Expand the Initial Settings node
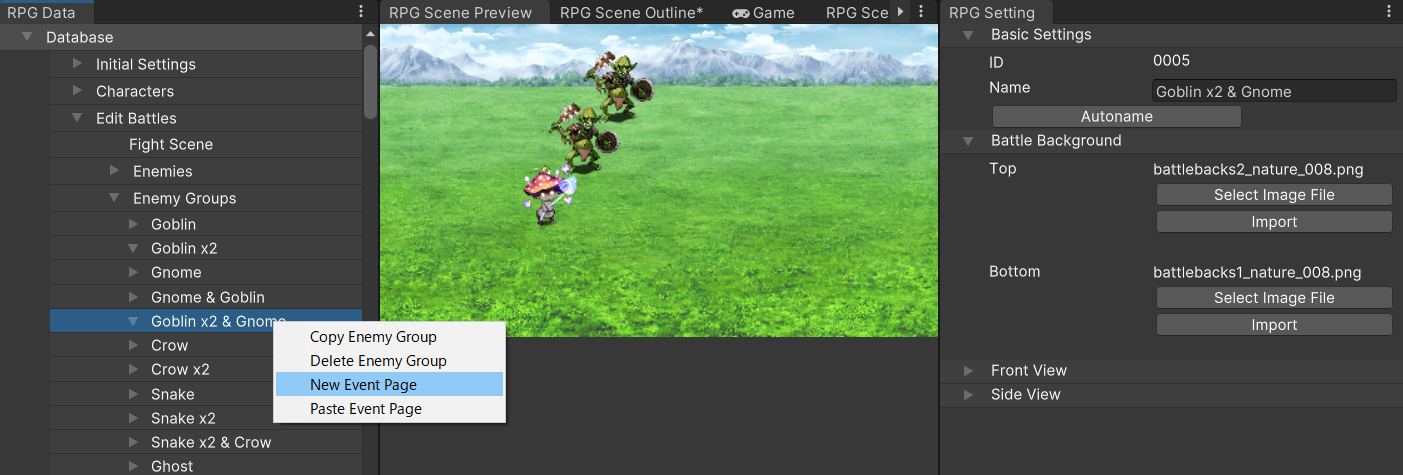 [x=77, y=64]
